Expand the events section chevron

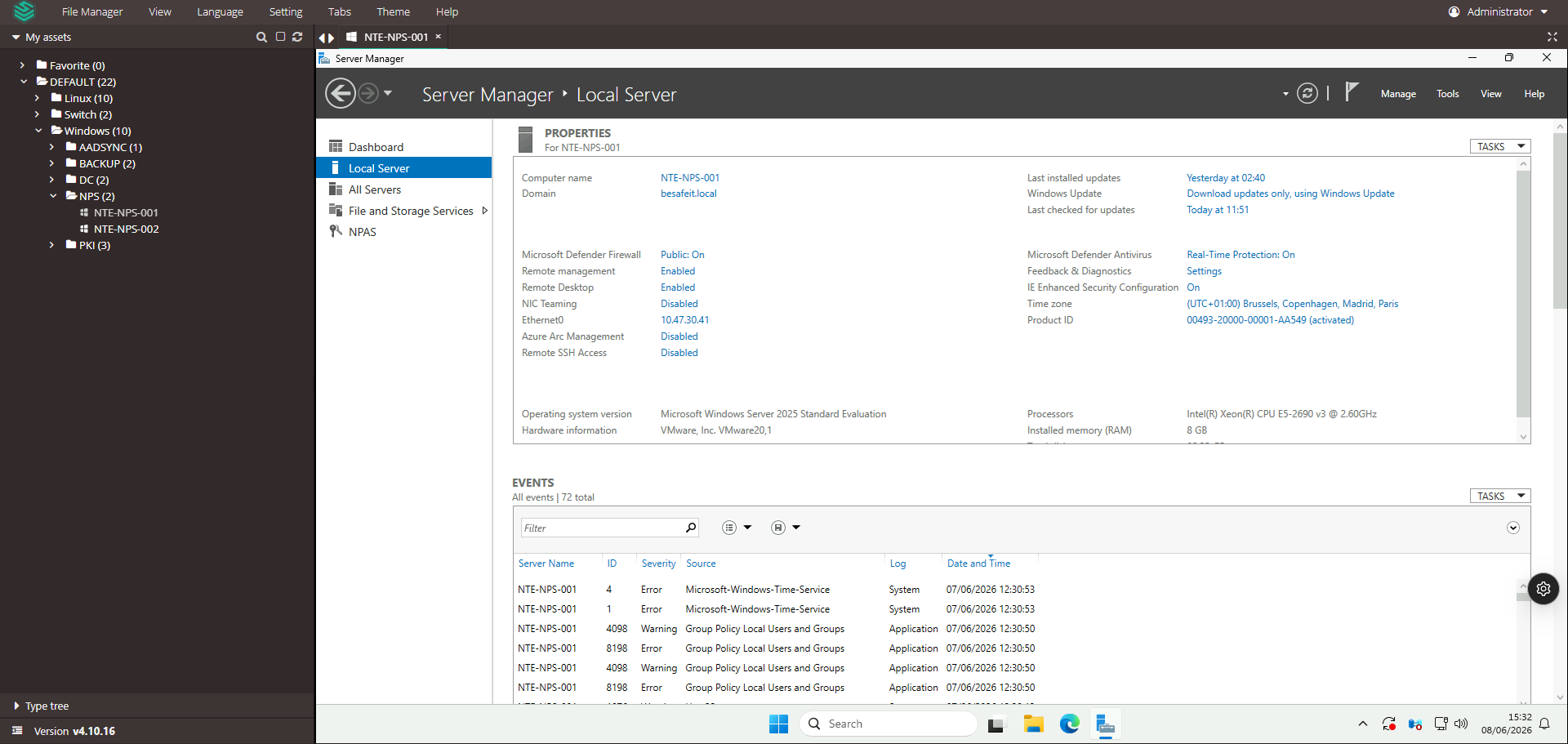[x=1513, y=528]
